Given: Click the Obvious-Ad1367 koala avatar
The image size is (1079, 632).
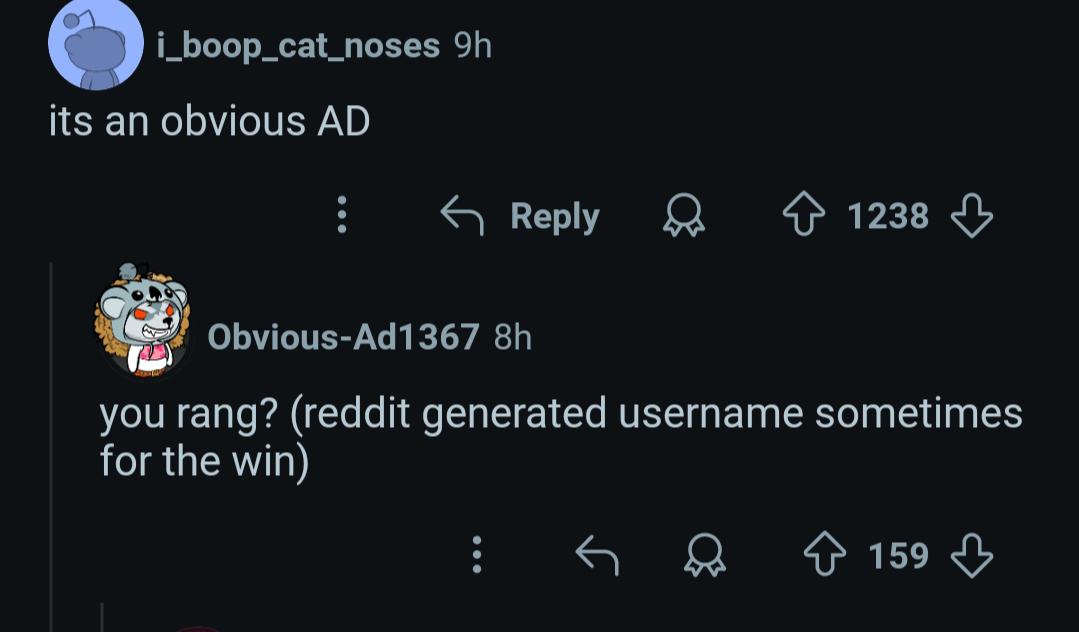Looking at the screenshot, I should 142,320.
